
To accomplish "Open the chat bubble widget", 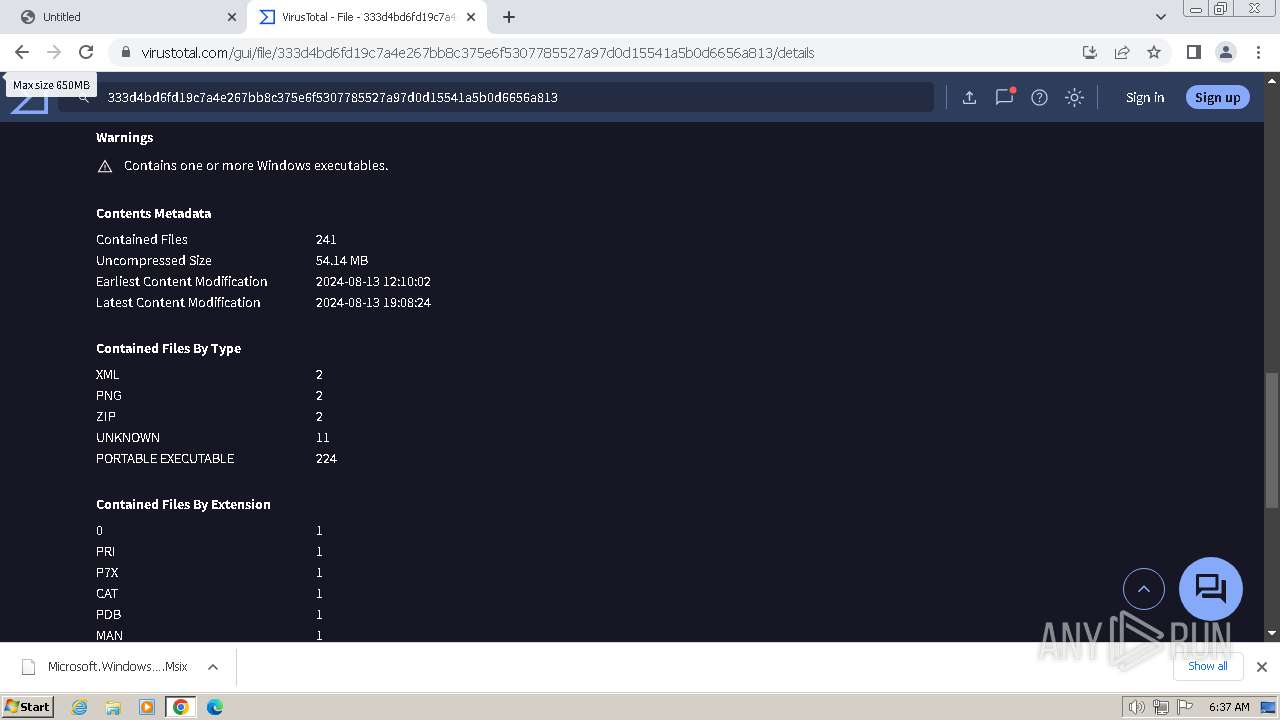I will pyautogui.click(x=1211, y=588).
